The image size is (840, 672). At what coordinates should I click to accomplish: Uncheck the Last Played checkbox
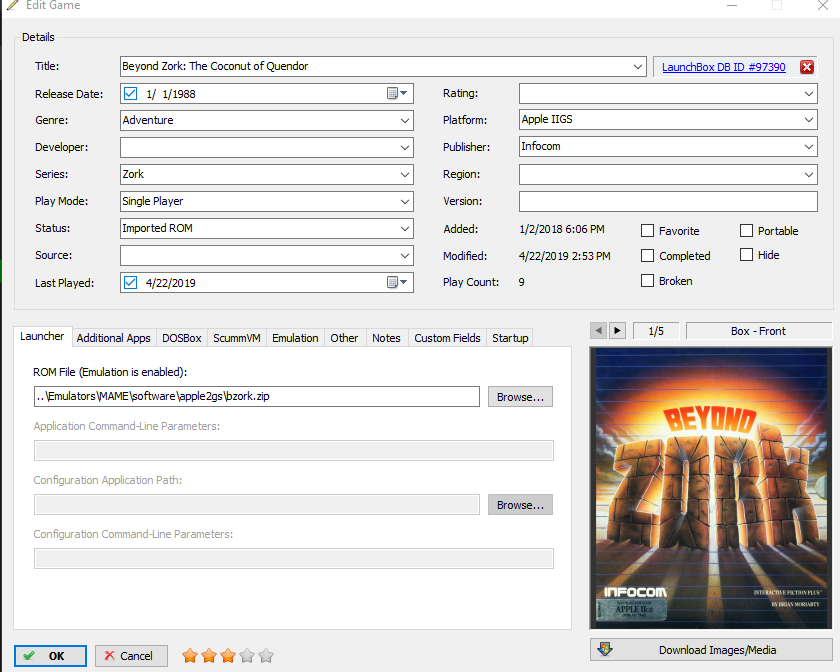pos(130,282)
